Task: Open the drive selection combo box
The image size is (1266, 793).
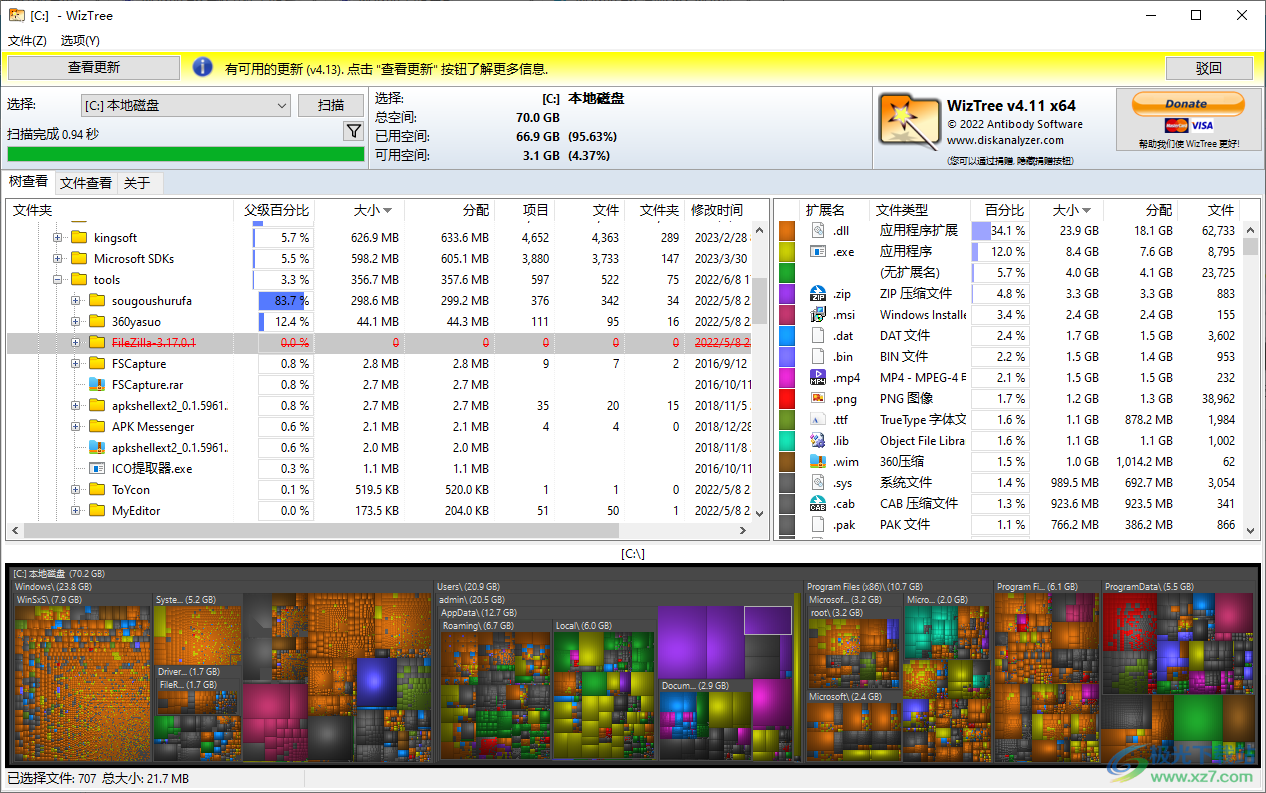Action: click(186, 105)
